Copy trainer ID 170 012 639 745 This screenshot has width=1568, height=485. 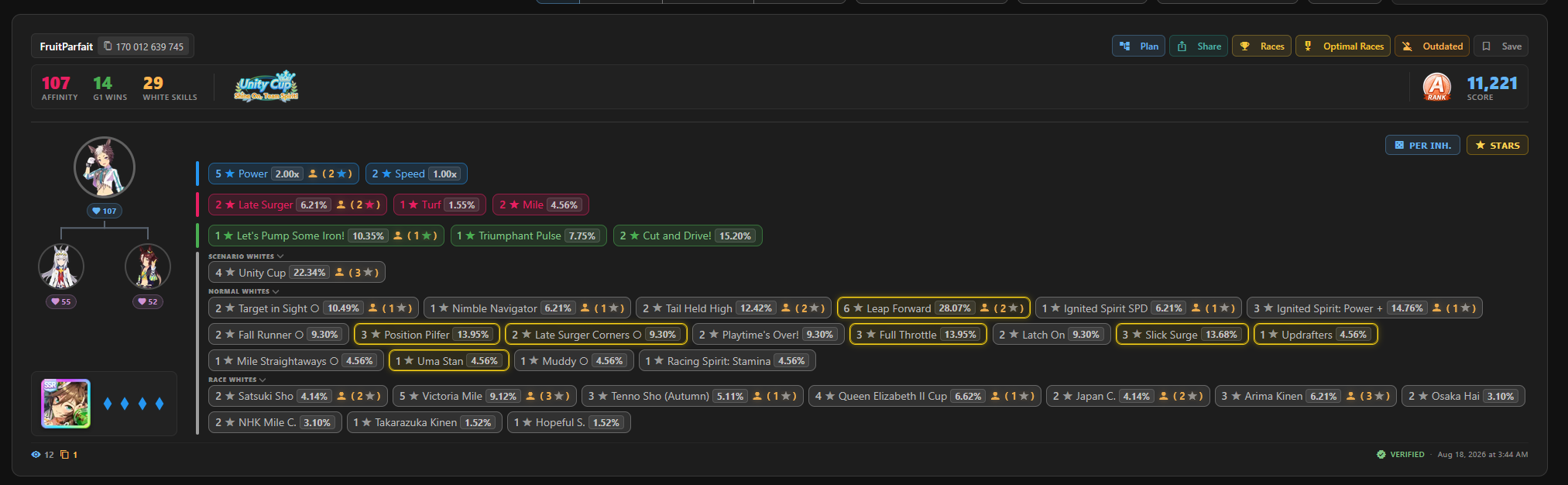pyautogui.click(x=144, y=46)
